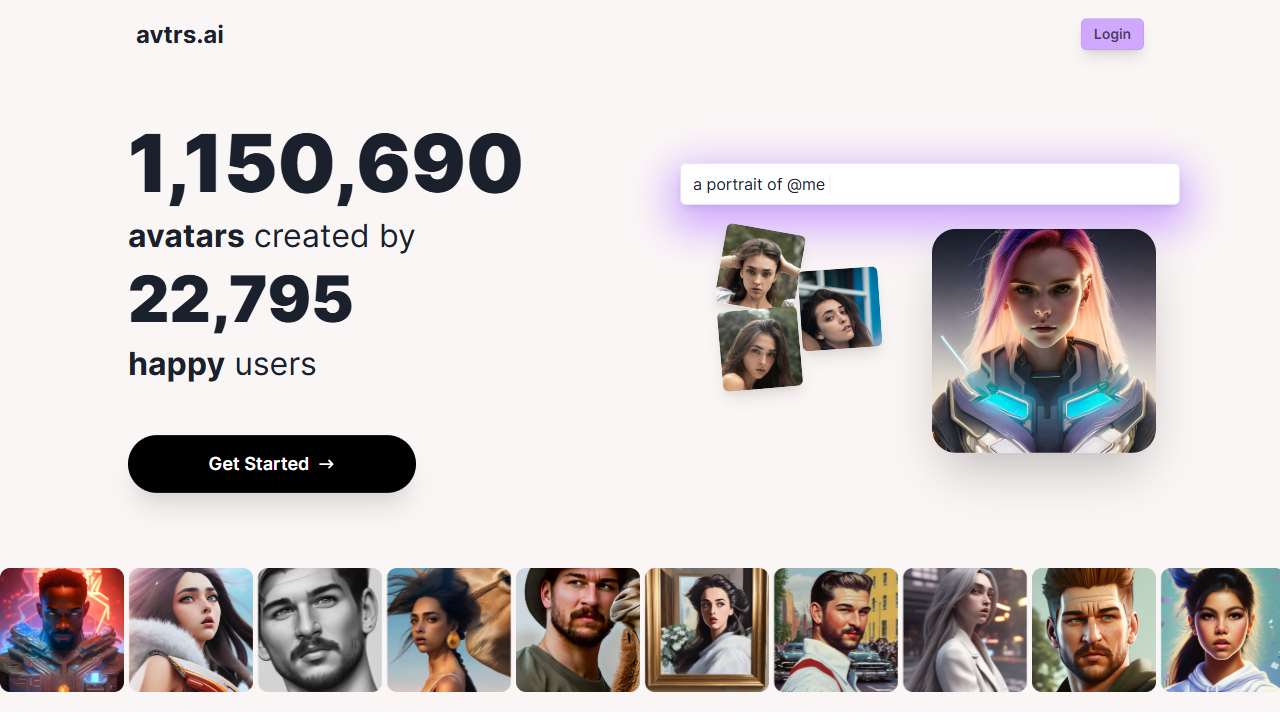Open the gold-framed painting portrait

tap(707, 630)
